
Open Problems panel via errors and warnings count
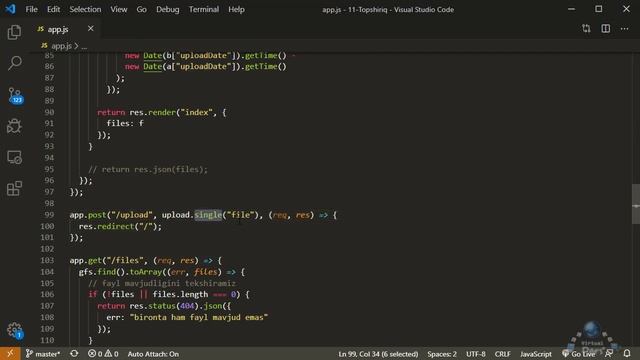[x=103, y=354]
